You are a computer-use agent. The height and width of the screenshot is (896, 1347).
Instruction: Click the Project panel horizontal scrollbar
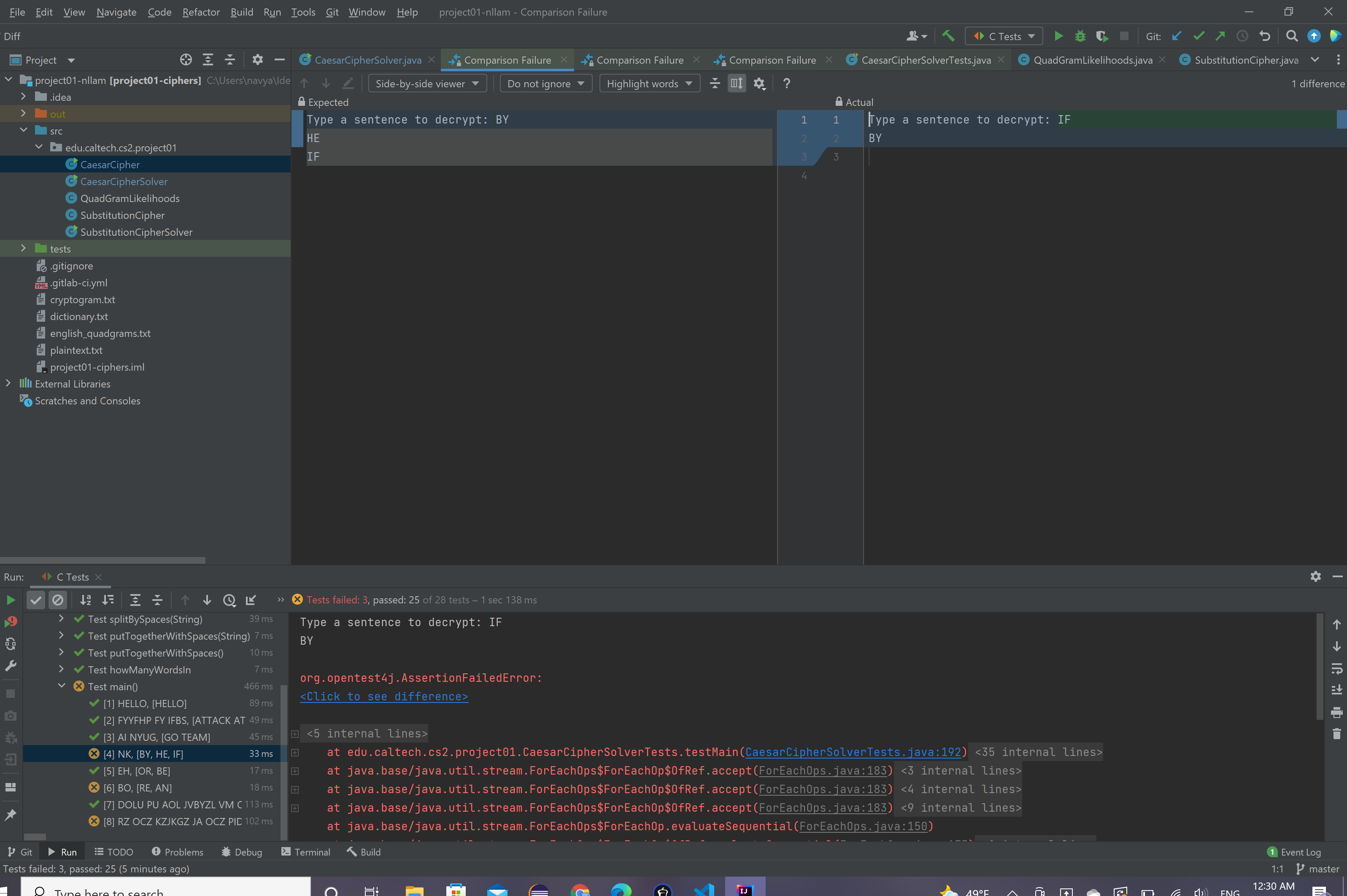(x=103, y=560)
